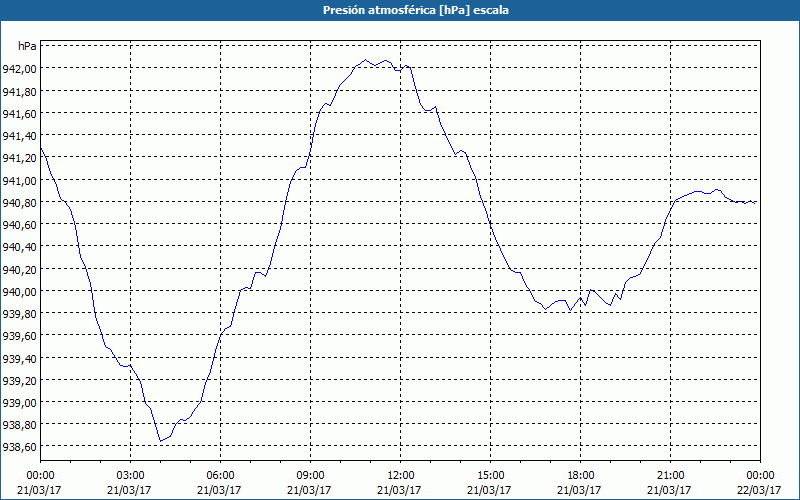Click the 06:00 time axis label
Screen dimensions: 800x500
[220, 476]
